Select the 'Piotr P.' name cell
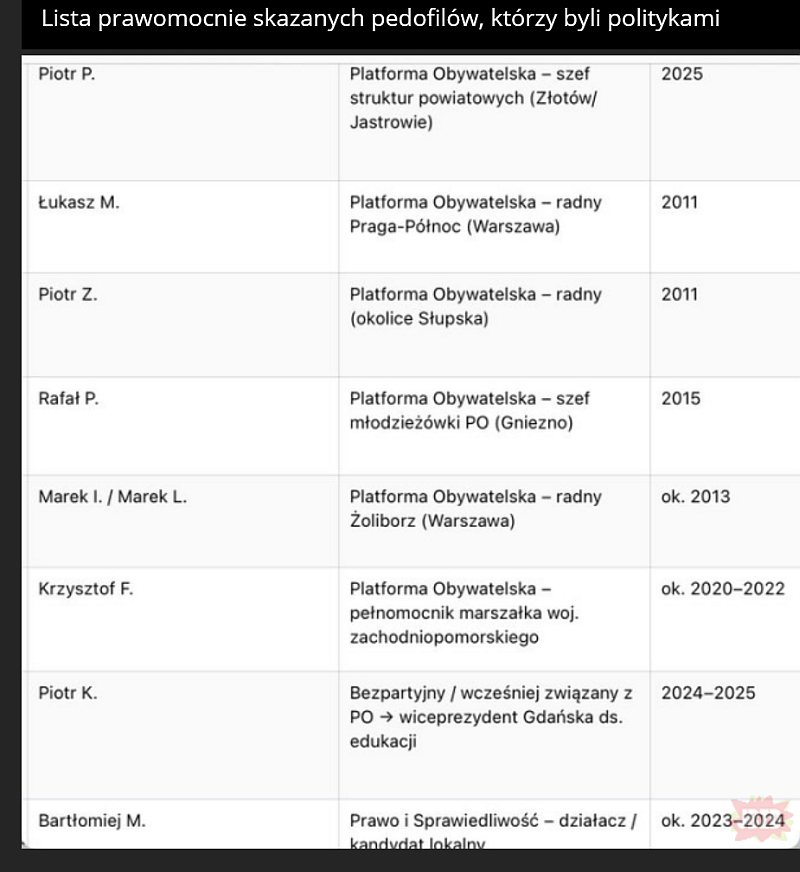This screenshot has width=800, height=872. click(x=67, y=74)
